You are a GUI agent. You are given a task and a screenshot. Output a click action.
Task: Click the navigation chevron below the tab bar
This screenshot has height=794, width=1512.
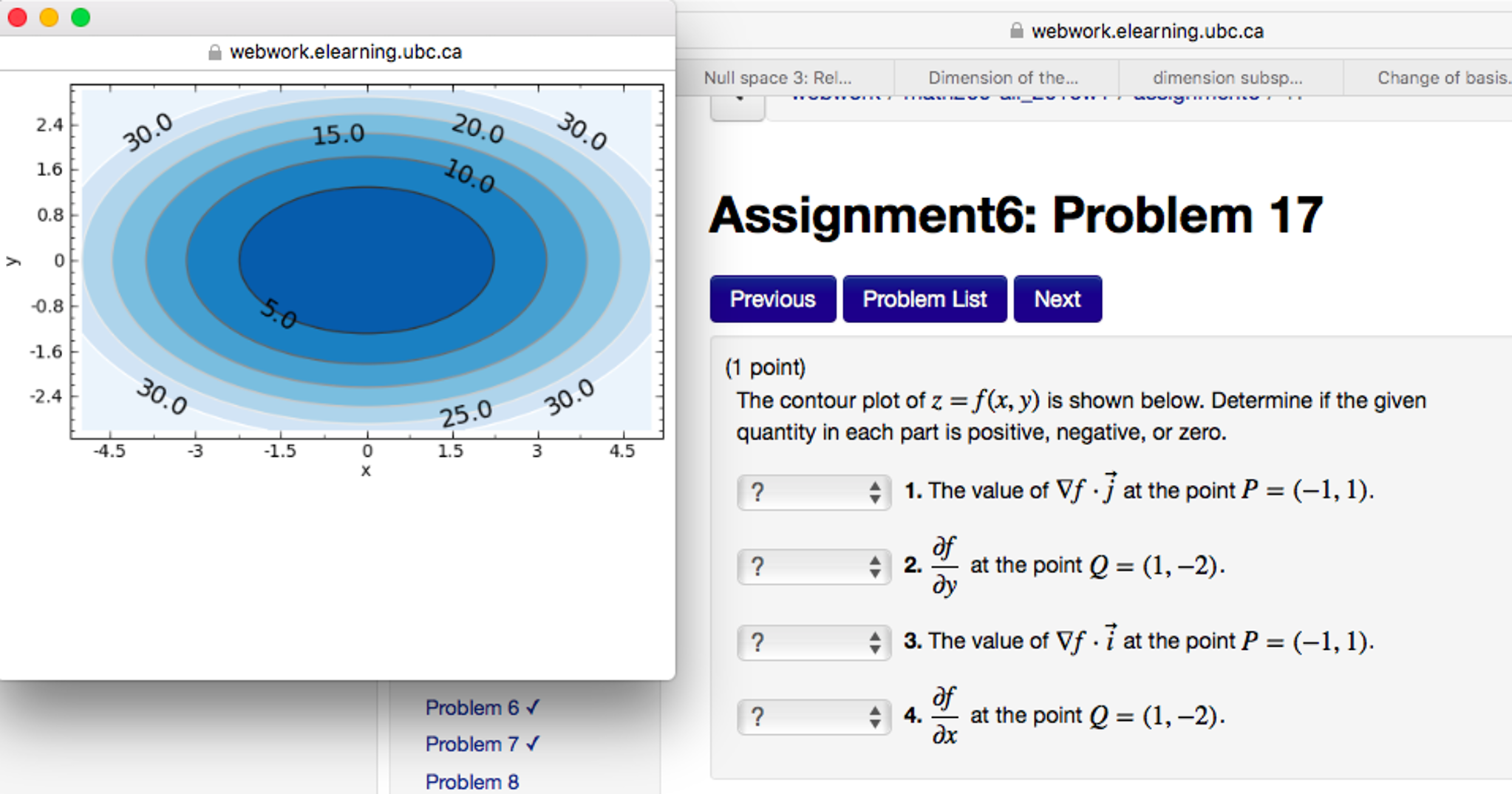click(x=737, y=101)
